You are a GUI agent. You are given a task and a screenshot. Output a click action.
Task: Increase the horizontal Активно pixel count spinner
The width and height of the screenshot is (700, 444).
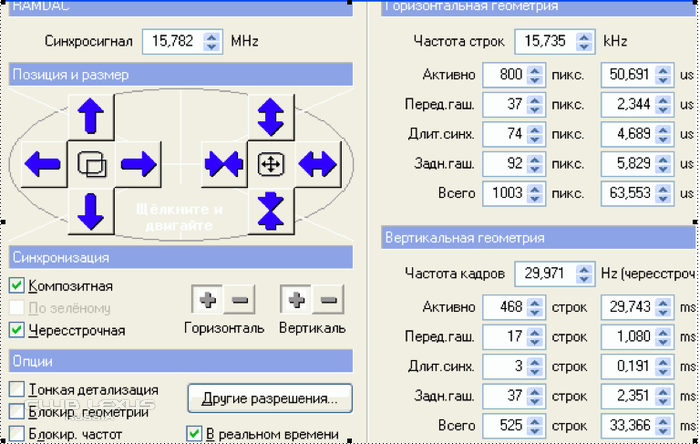(x=535, y=70)
